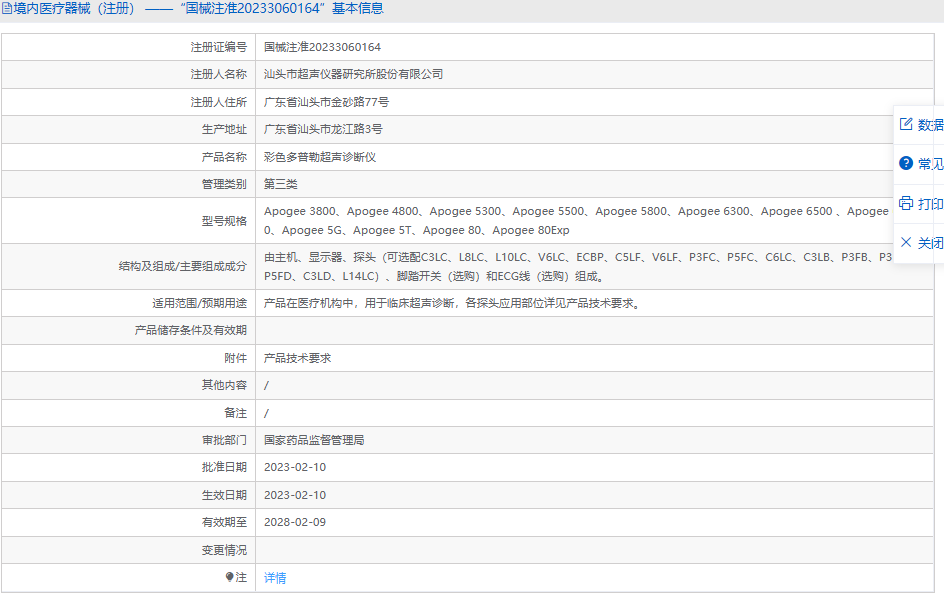Click the 第三类 category value
Image resolution: width=944 pixels, height=597 pixels.
pyautogui.click(x=281, y=184)
